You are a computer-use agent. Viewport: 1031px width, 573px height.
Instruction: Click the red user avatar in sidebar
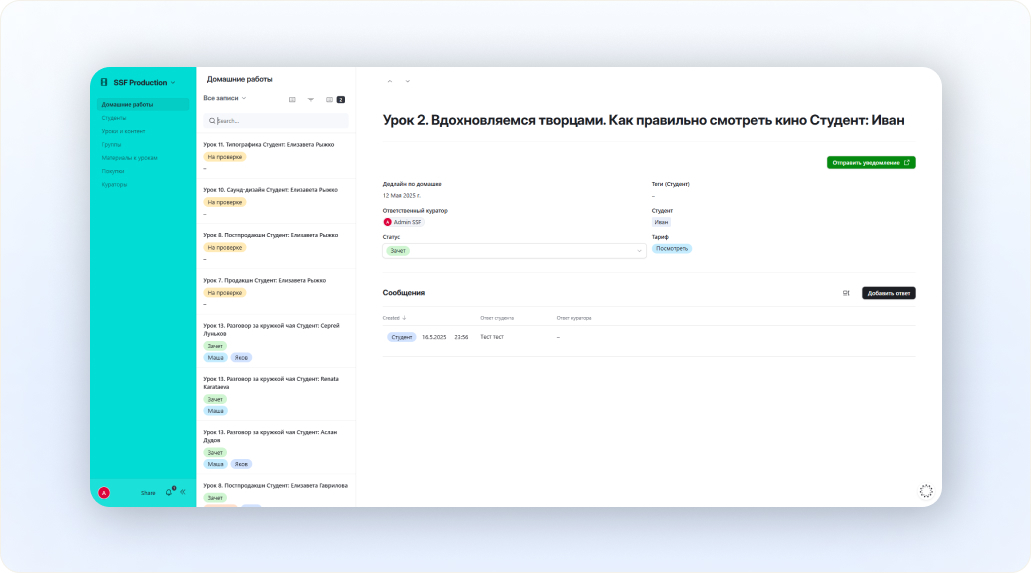pos(104,493)
